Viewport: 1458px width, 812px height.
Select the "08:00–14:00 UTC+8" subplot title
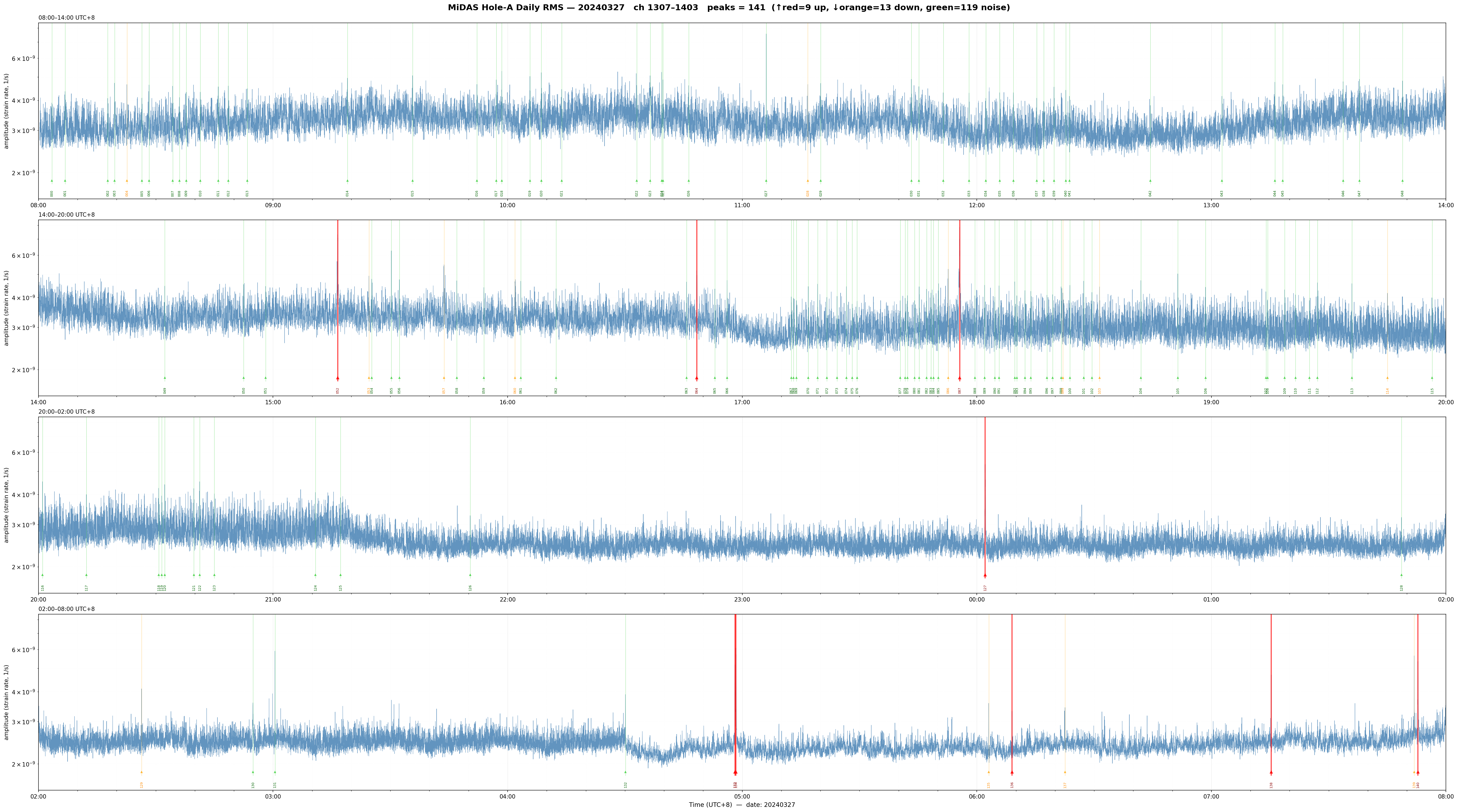pos(67,17)
